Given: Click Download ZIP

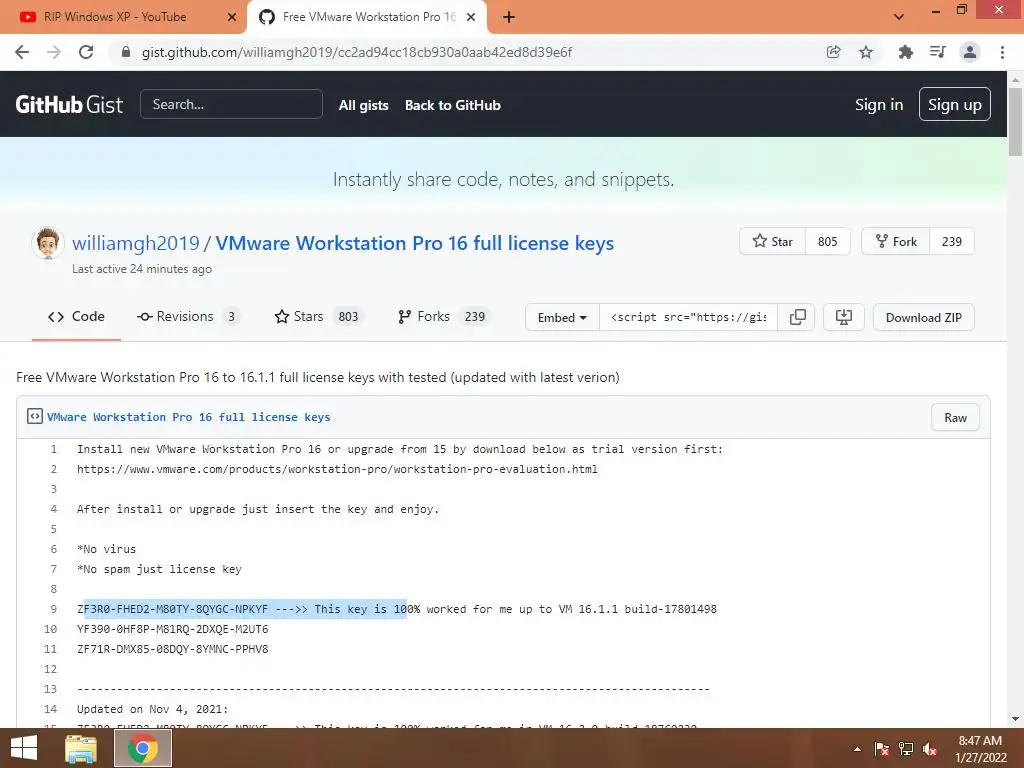Looking at the screenshot, I should tap(923, 317).
